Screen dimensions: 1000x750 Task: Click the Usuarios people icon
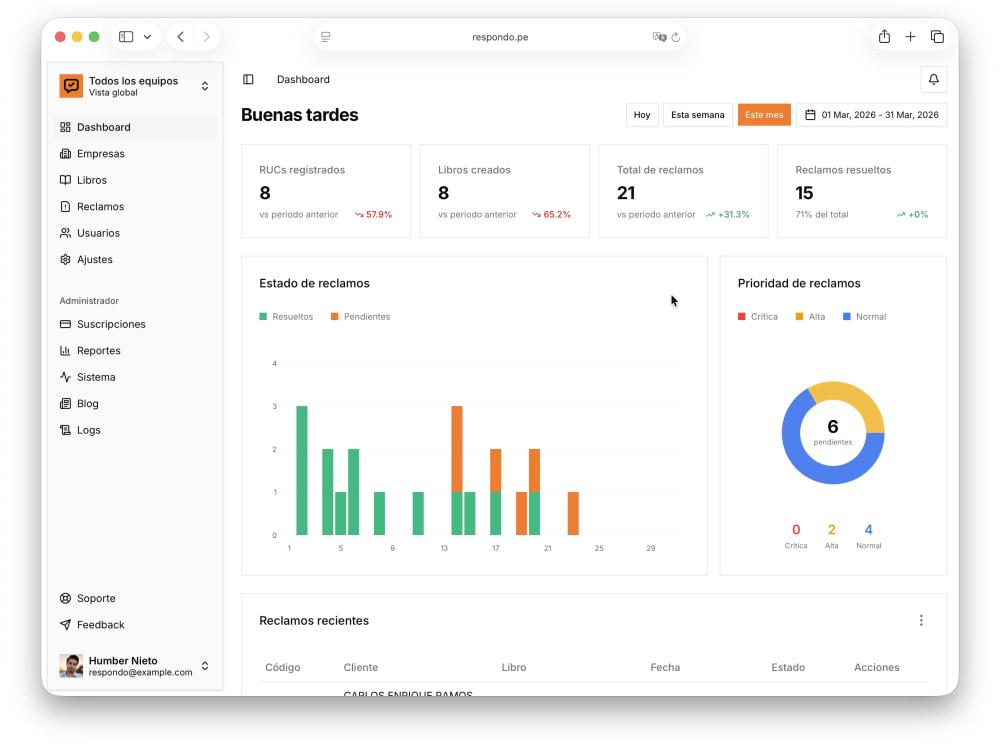[x=65, y=233]
